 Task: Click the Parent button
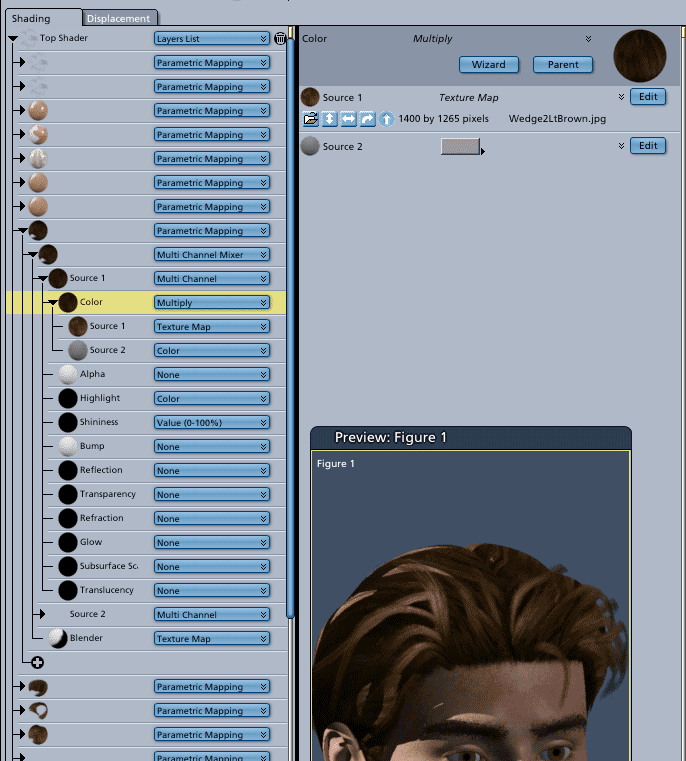tap(563, 65)
